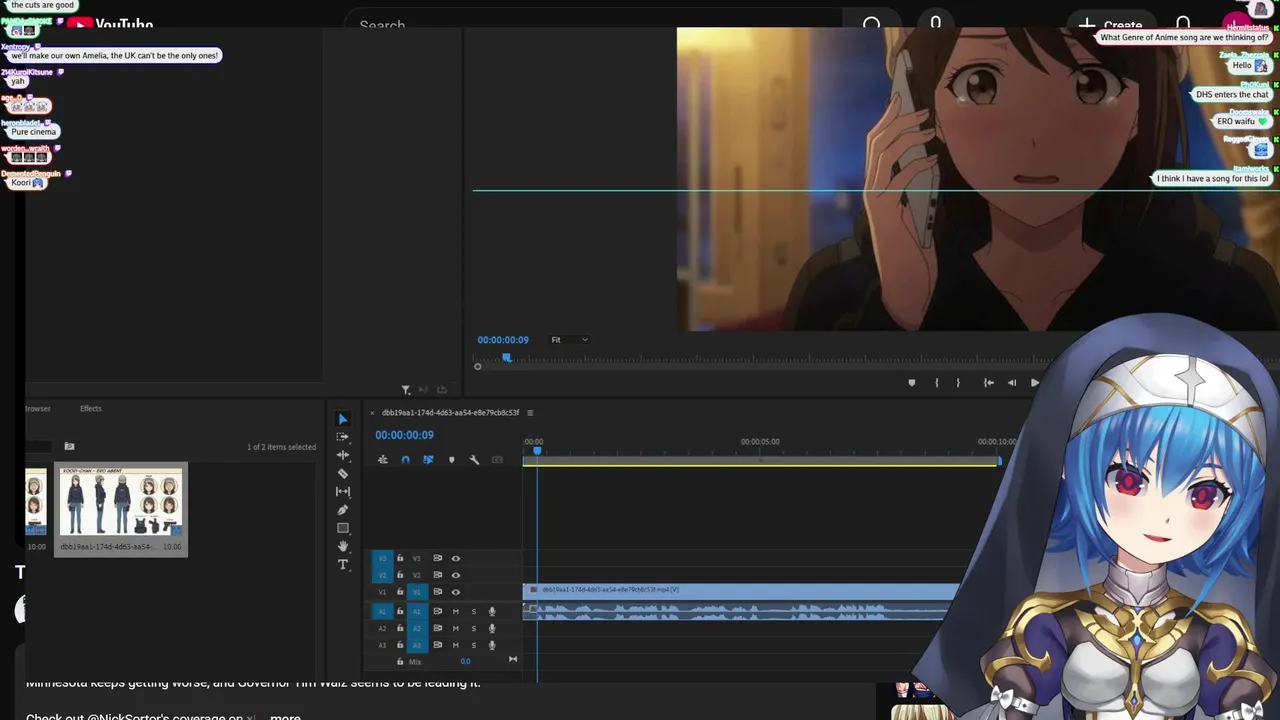Viewport: 1280px width, 720px height.
Task: Select the Rectangle tool
Action: coord(343,528)
